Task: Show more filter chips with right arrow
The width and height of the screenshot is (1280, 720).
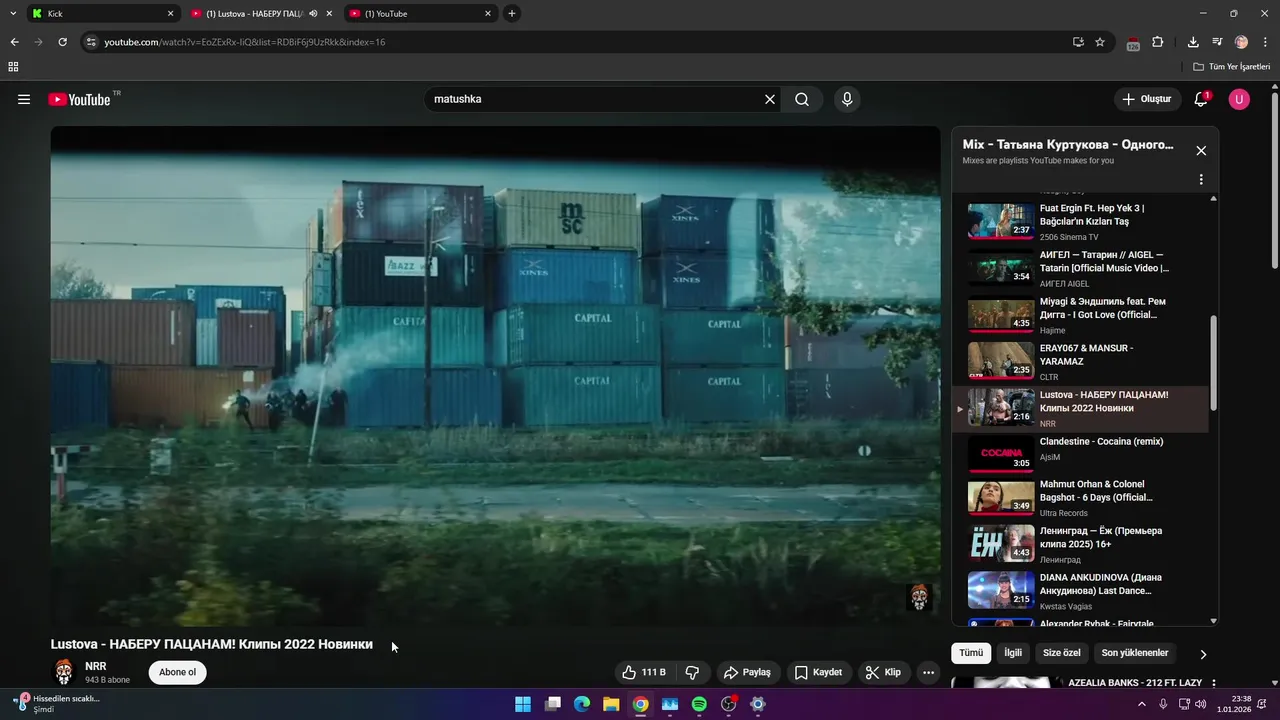Action: [x=1203, y=654]
